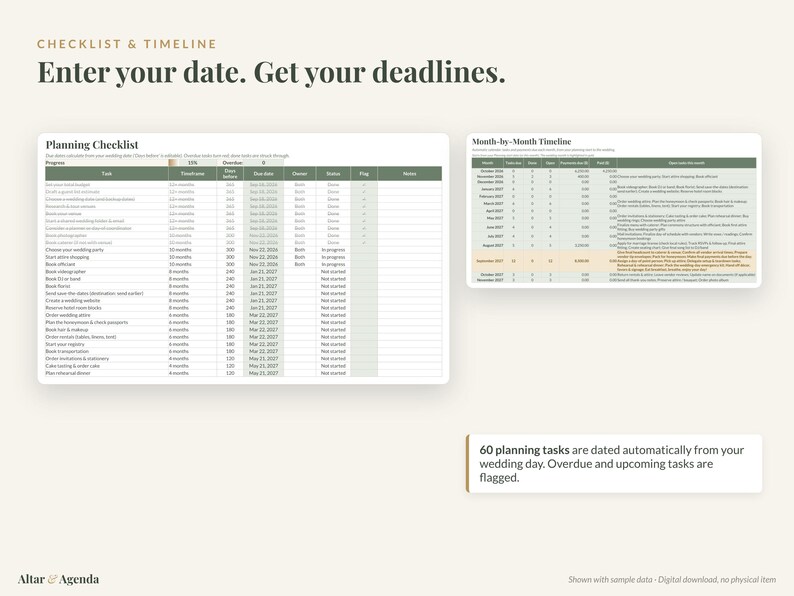794x596 pixels.
Task: Select the Plan rehearsal dinner task cell
Action: 107,373
